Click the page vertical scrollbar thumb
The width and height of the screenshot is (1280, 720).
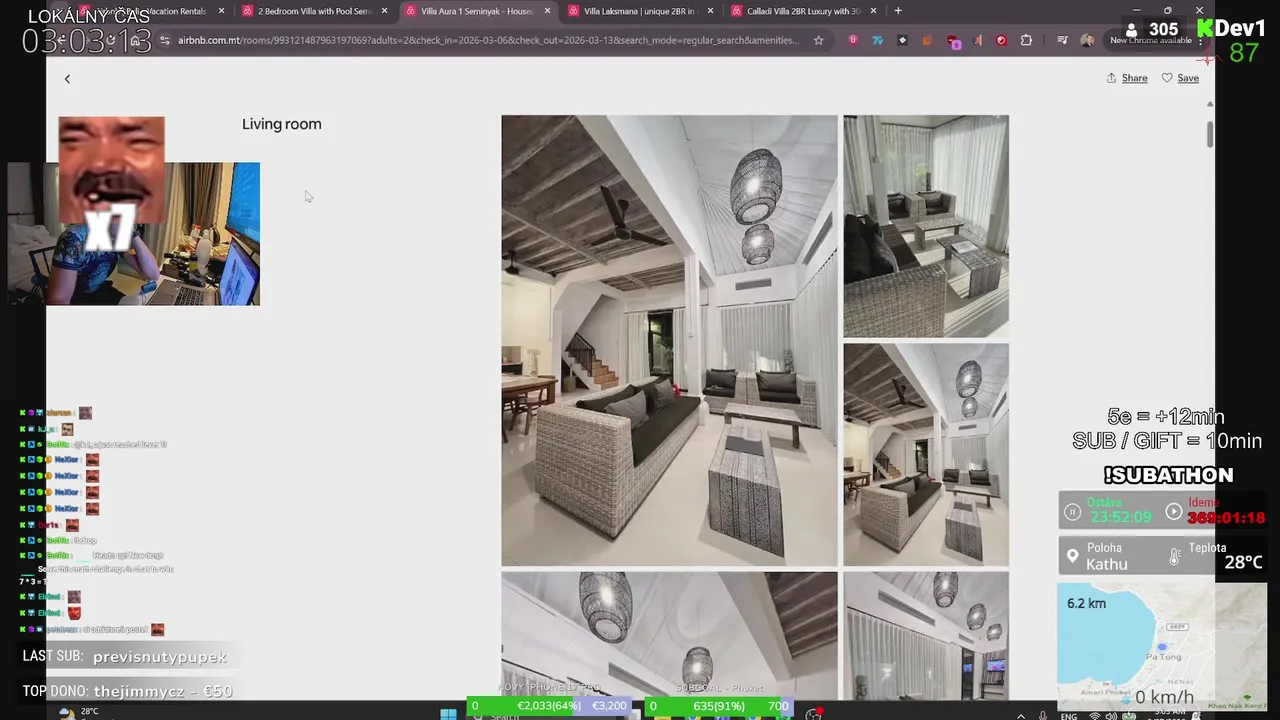[x=1209, y=133]
